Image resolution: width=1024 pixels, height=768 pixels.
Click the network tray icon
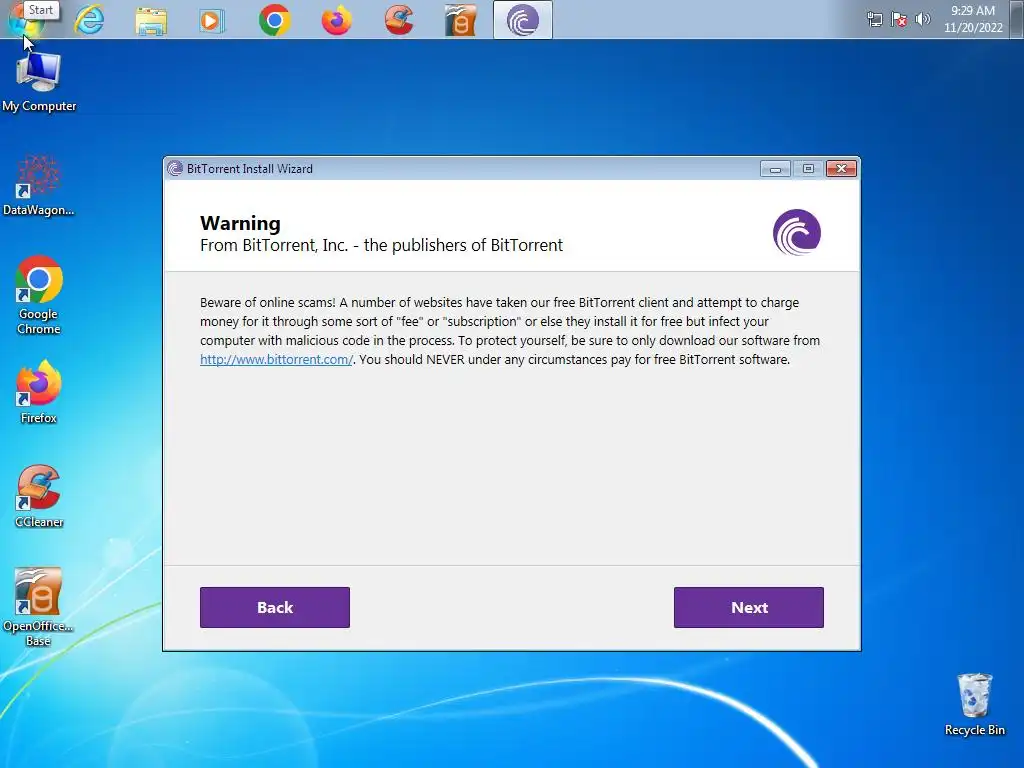coord(874,20)
